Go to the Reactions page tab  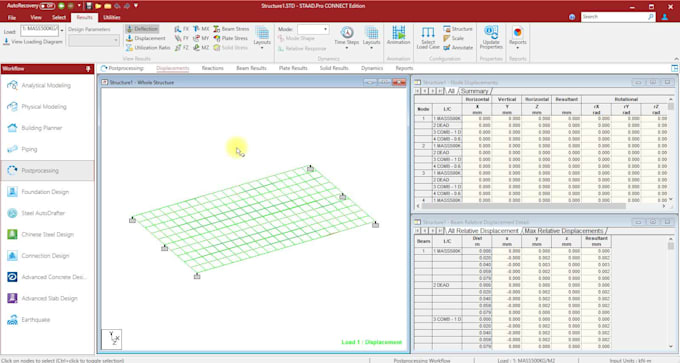(x=212, y=68)
